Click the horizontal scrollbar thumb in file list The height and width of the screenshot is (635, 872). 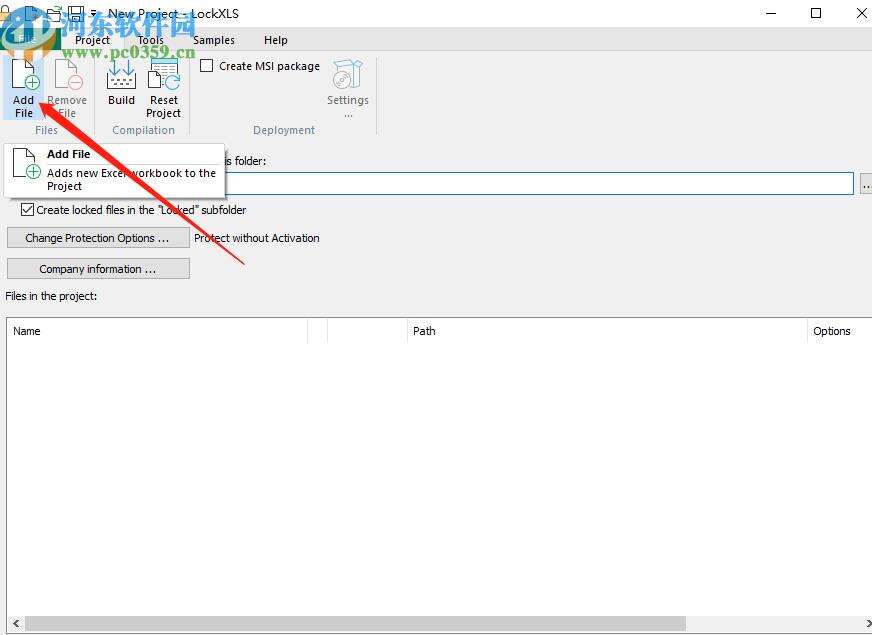pyautogui.click(x=355, y=623)
